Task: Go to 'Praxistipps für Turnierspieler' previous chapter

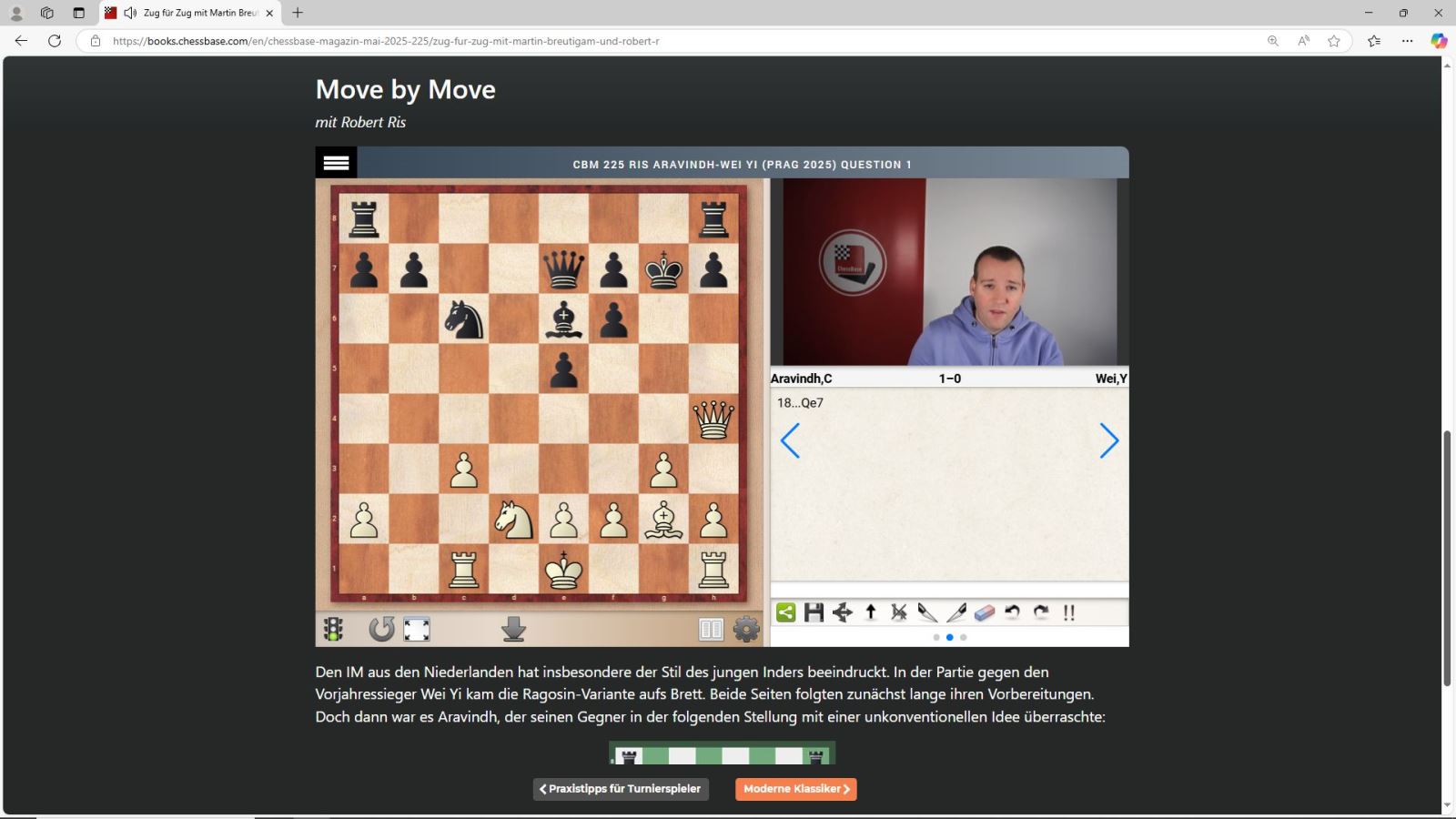Action: (x=621, y=789)
